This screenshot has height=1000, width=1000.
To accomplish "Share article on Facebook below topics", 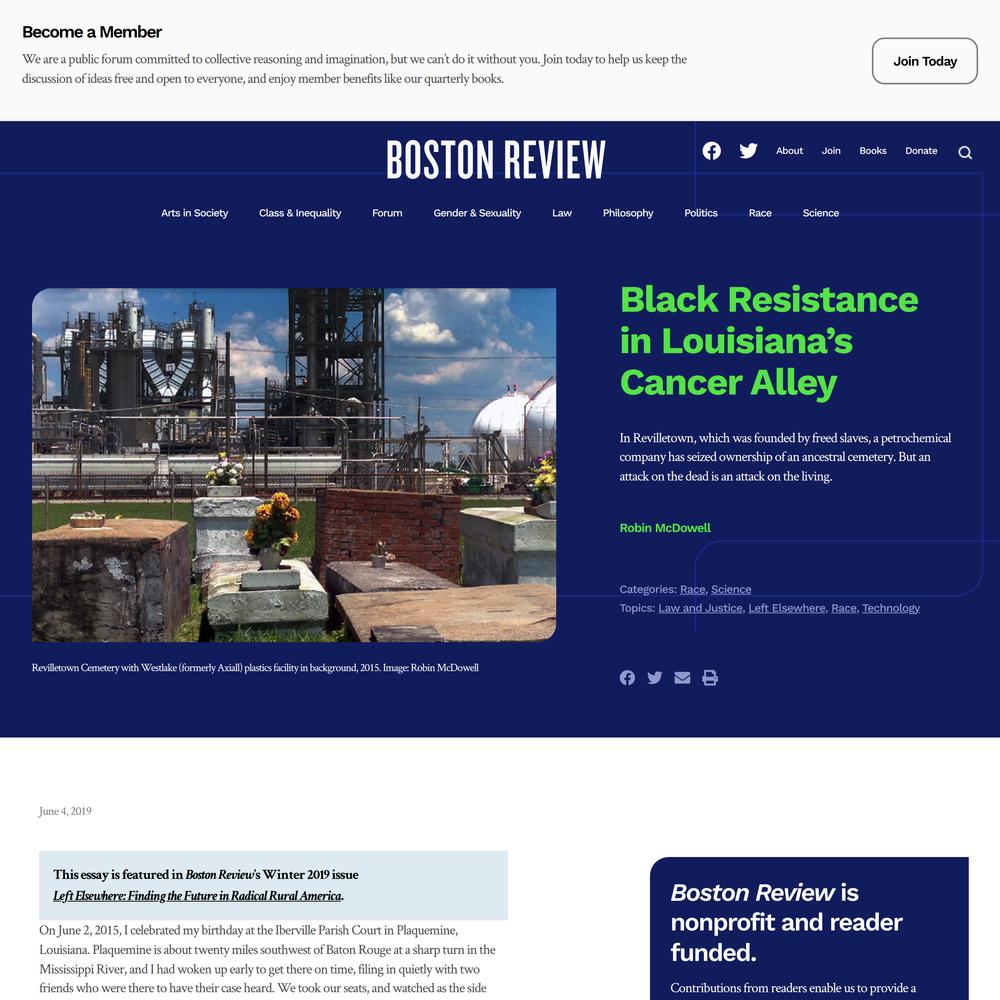I will 627,678.
